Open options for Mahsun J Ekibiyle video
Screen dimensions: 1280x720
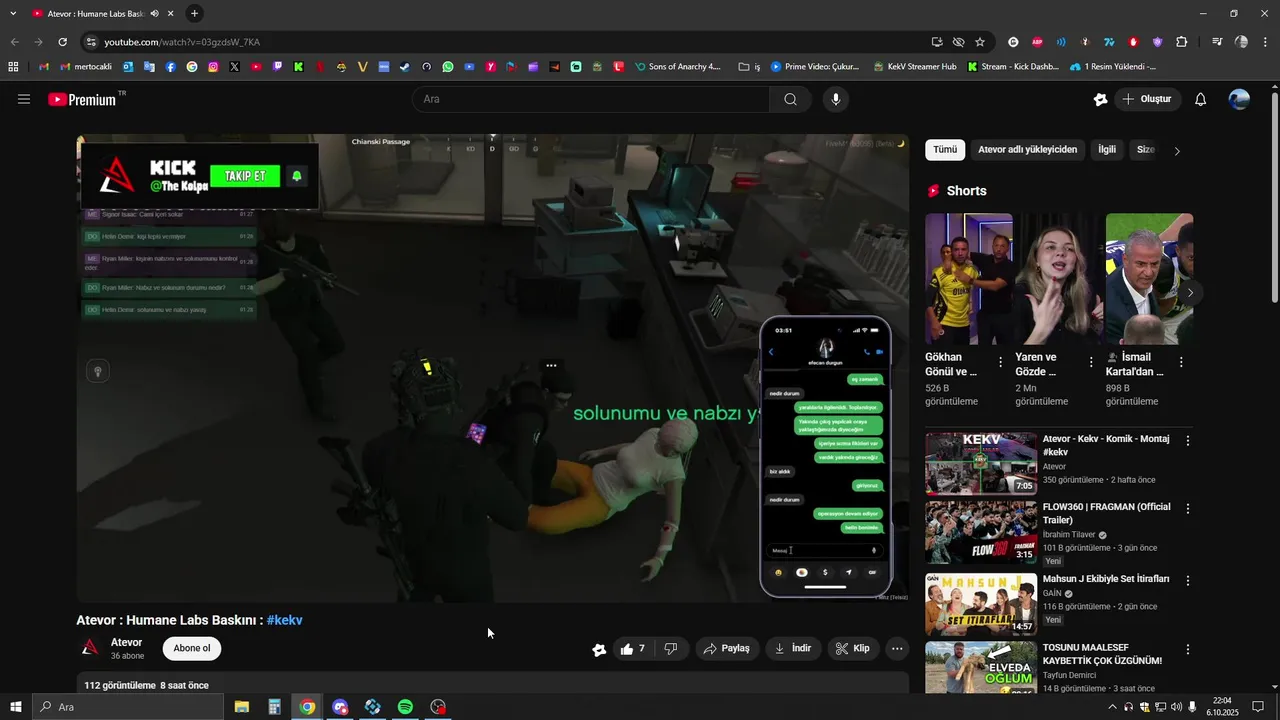[x=1188, y=580]
